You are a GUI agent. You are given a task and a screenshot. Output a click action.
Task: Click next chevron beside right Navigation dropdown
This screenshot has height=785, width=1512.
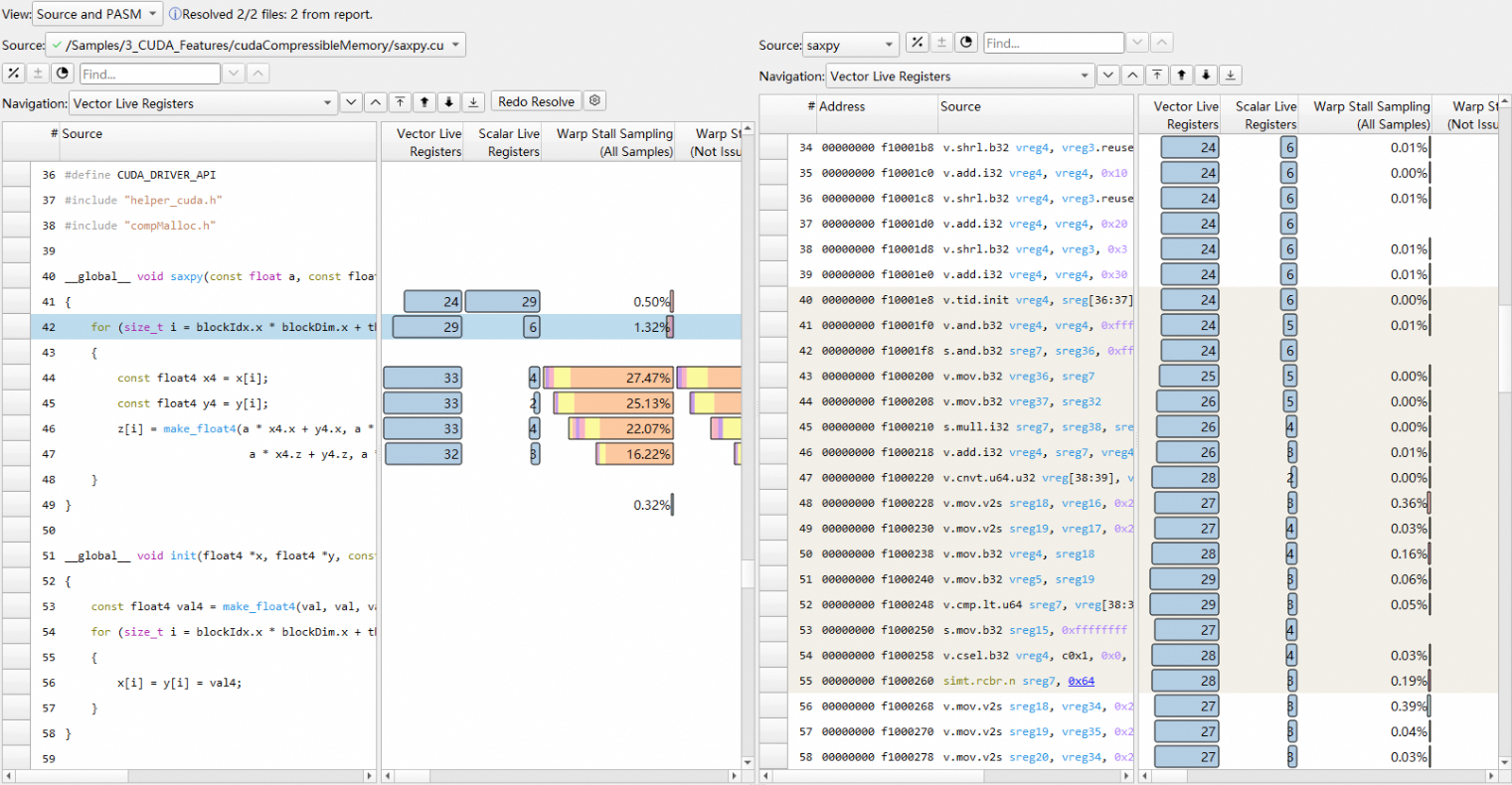(1107, 76)
